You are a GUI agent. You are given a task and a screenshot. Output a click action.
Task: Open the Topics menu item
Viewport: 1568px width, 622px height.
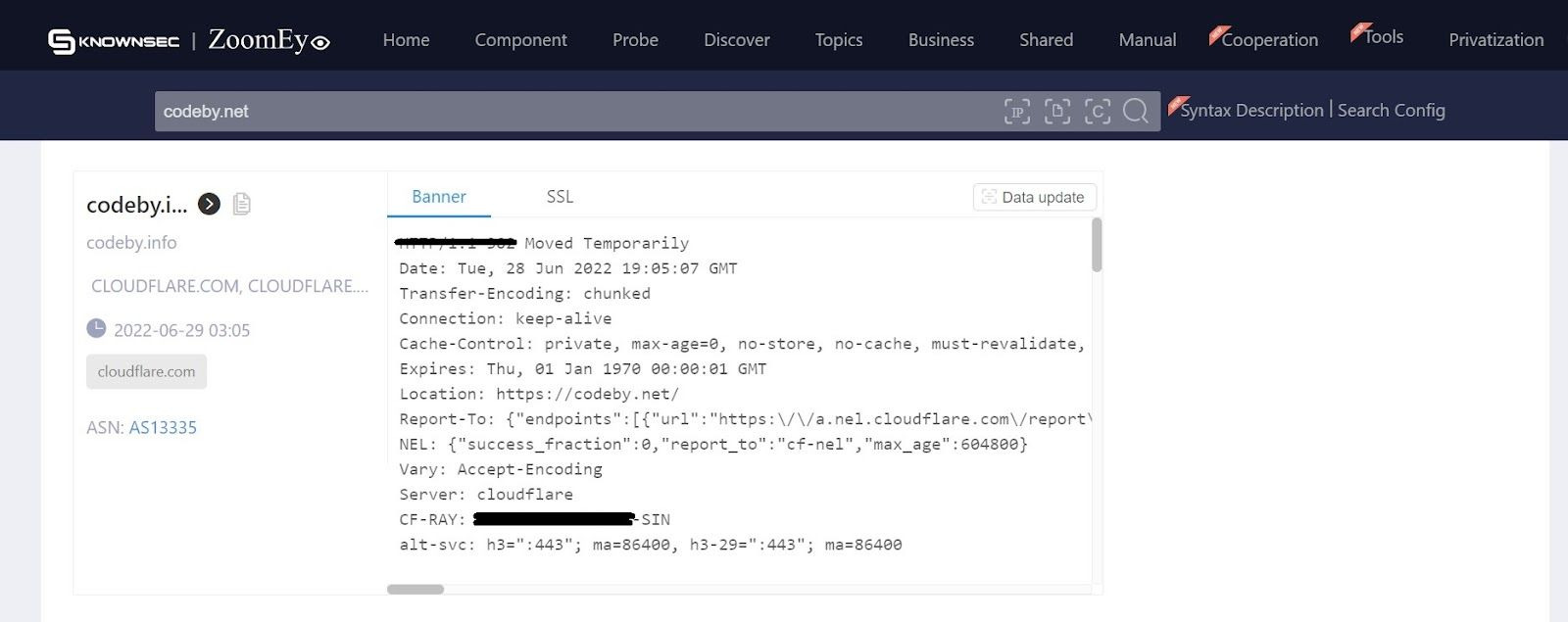pyautogui.click(x=839, y=40)
